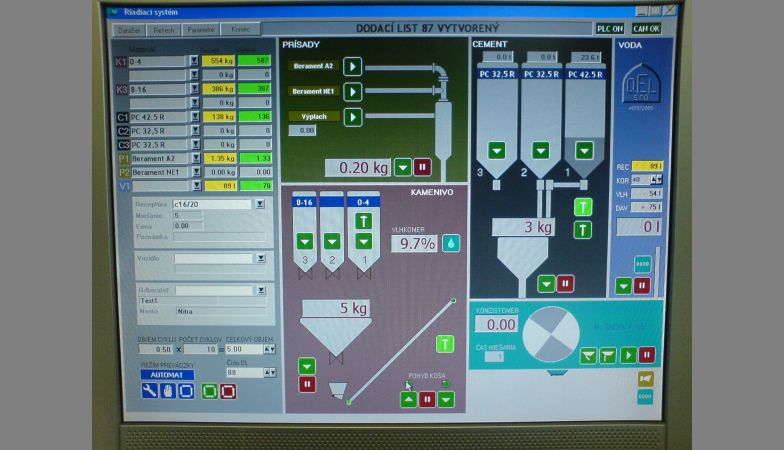Discharge cement silo 3
Screen dimensions: 784x450
[x=497, y=150]
